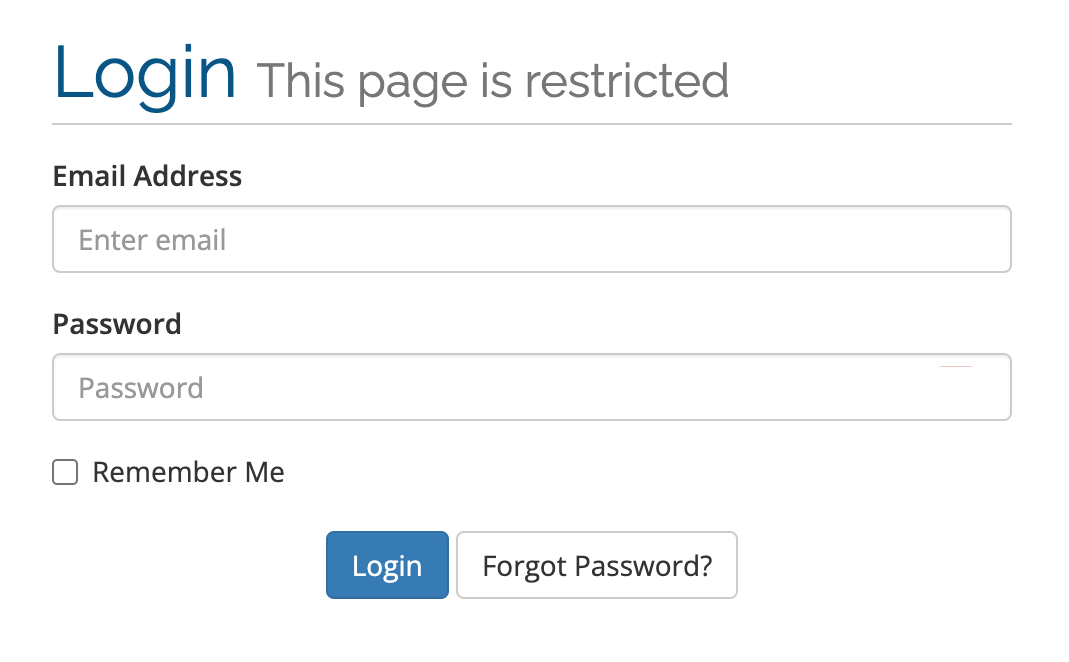Screen dimensions: 1069x662
Task: Click the 'This page is restricted' subtitle text
Action: [x=493, y=80]
